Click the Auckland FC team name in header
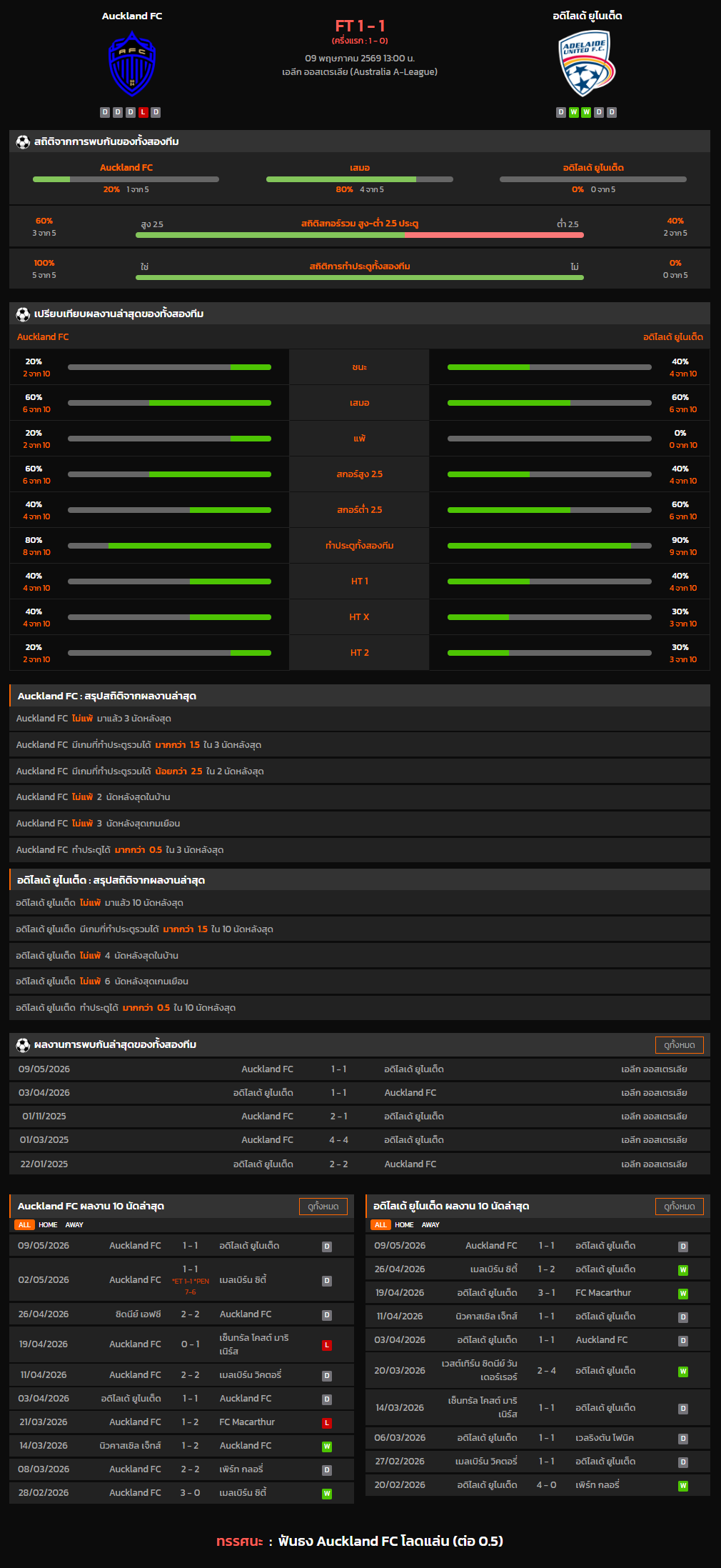 coord(132,16)
